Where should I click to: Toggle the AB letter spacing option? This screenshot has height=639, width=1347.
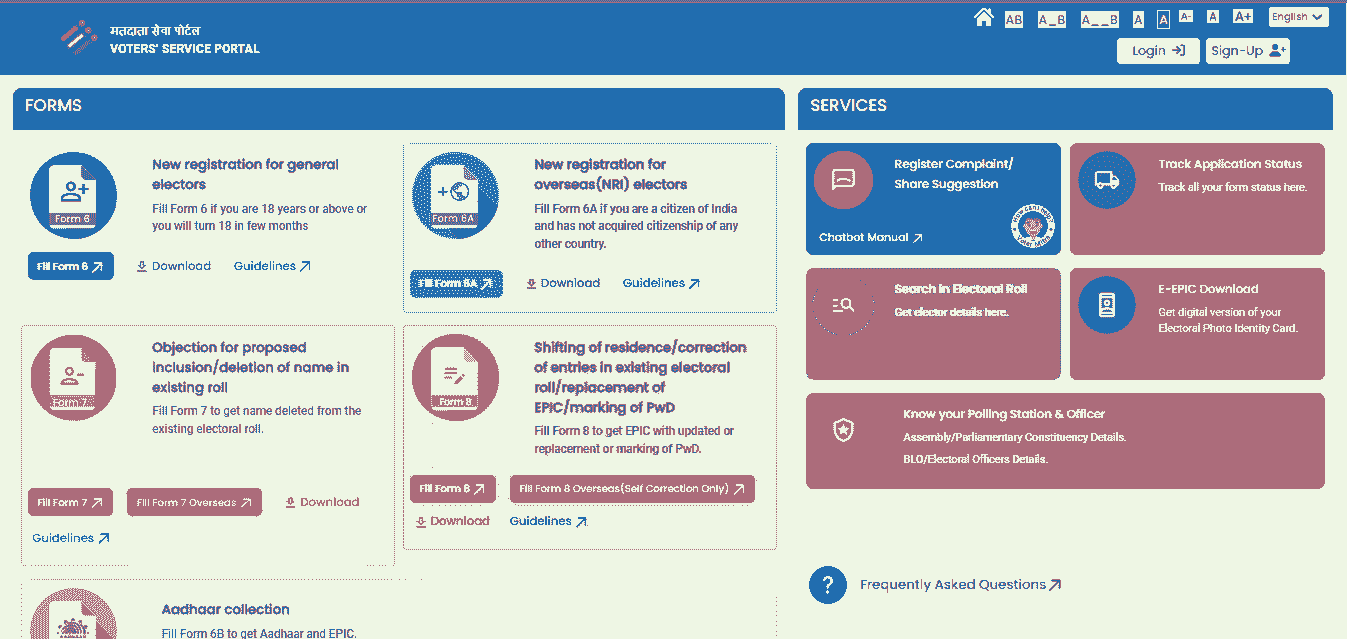click(x=1014, y=17)
